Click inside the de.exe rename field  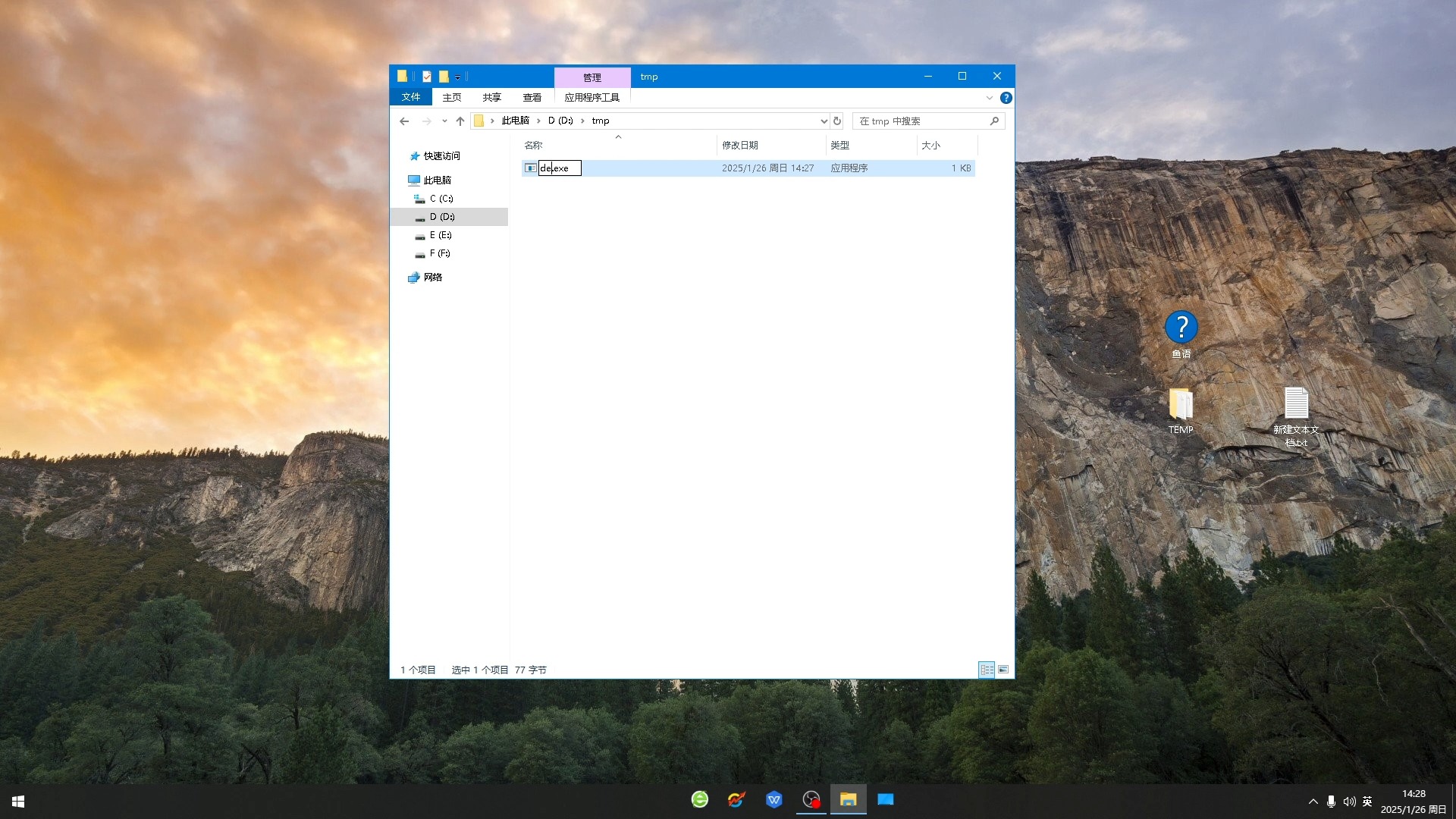point(559,168)
